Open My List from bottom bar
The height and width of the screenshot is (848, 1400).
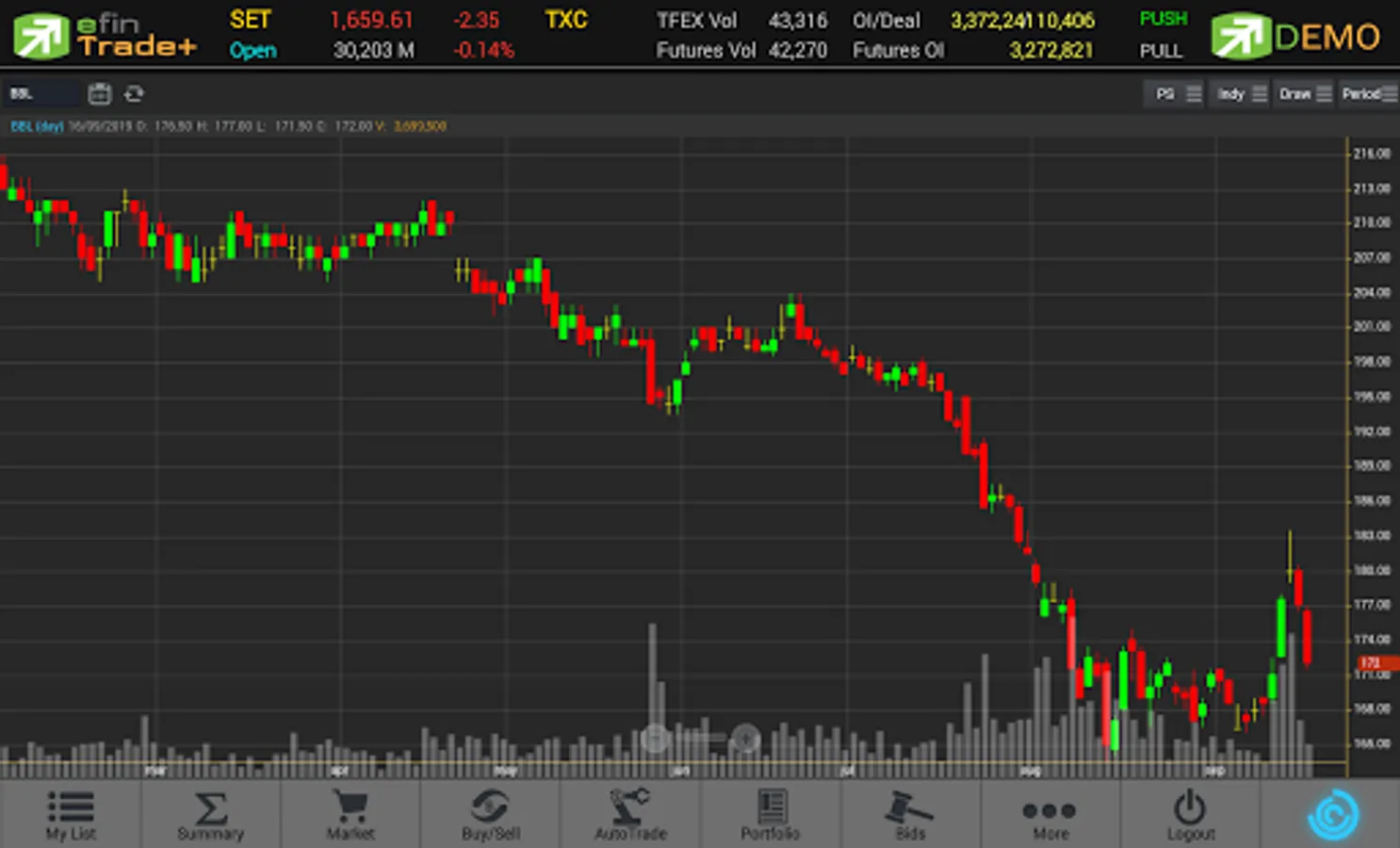pyautogui.click(x=71, y=813)
